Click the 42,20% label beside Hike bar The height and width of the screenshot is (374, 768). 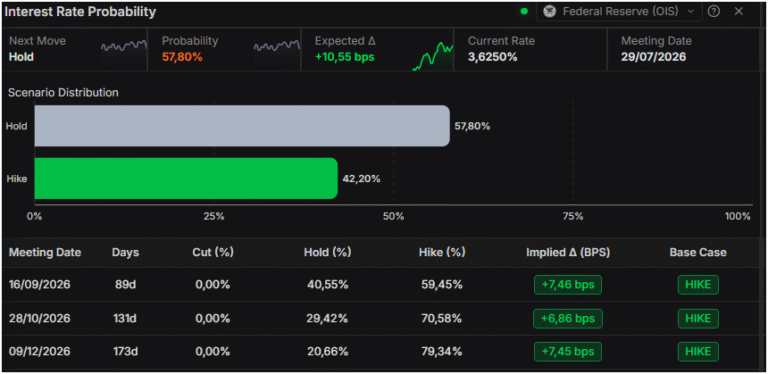coord(361,179)
